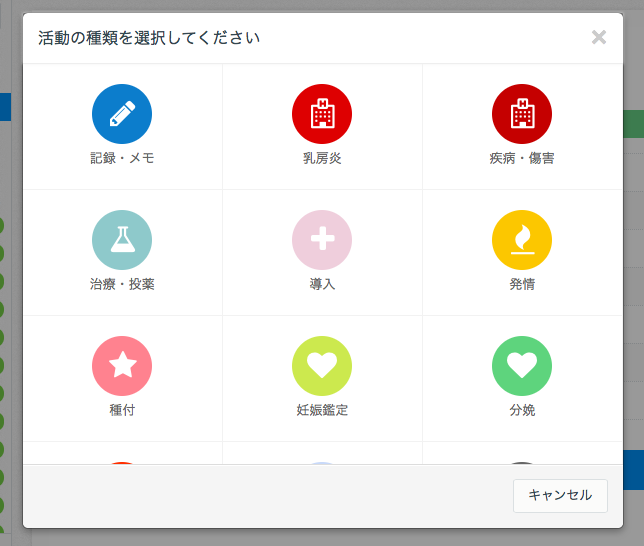Close the activity type dialog with X

(599, 38)
